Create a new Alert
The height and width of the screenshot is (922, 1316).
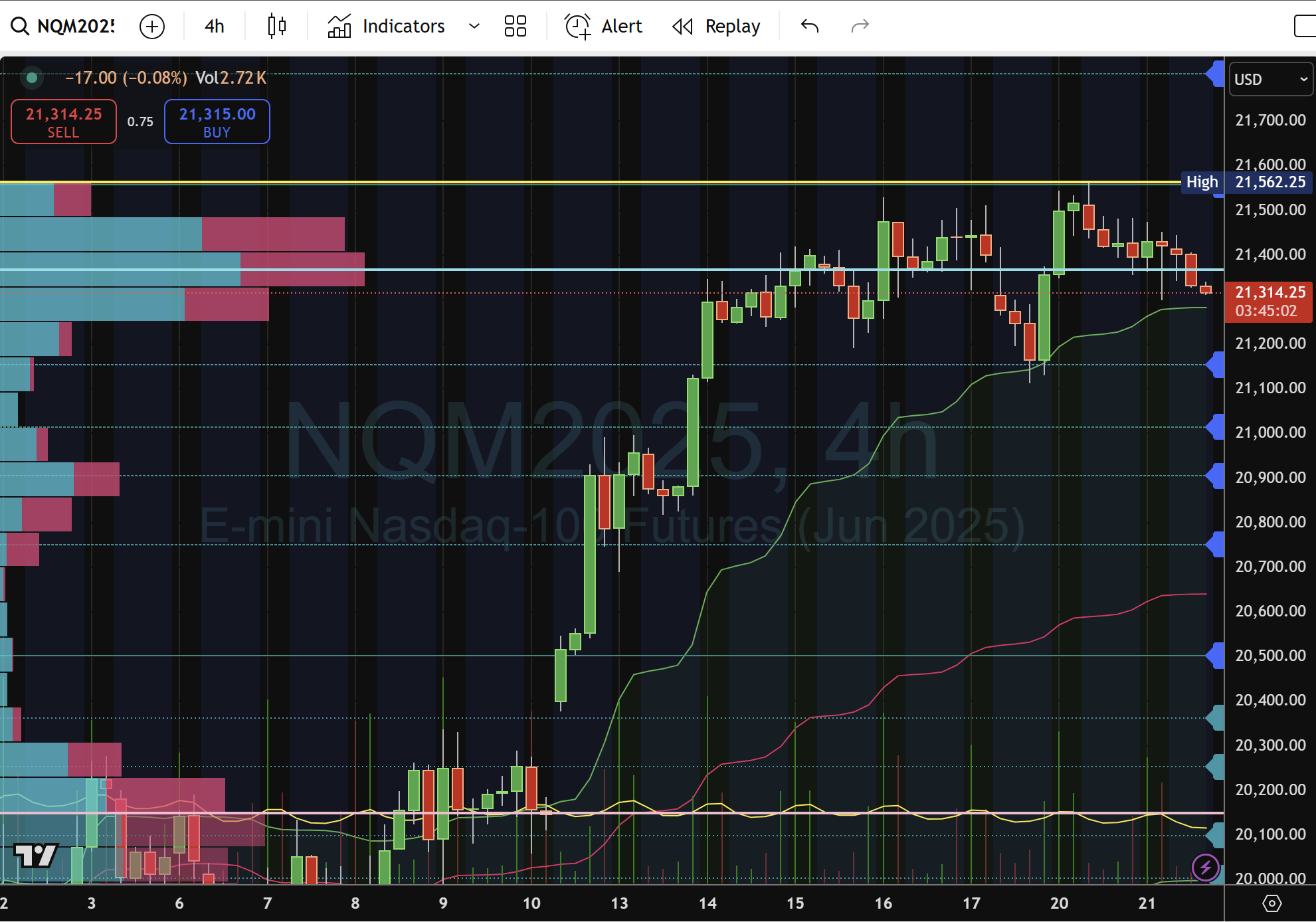[x=603, y=27]
